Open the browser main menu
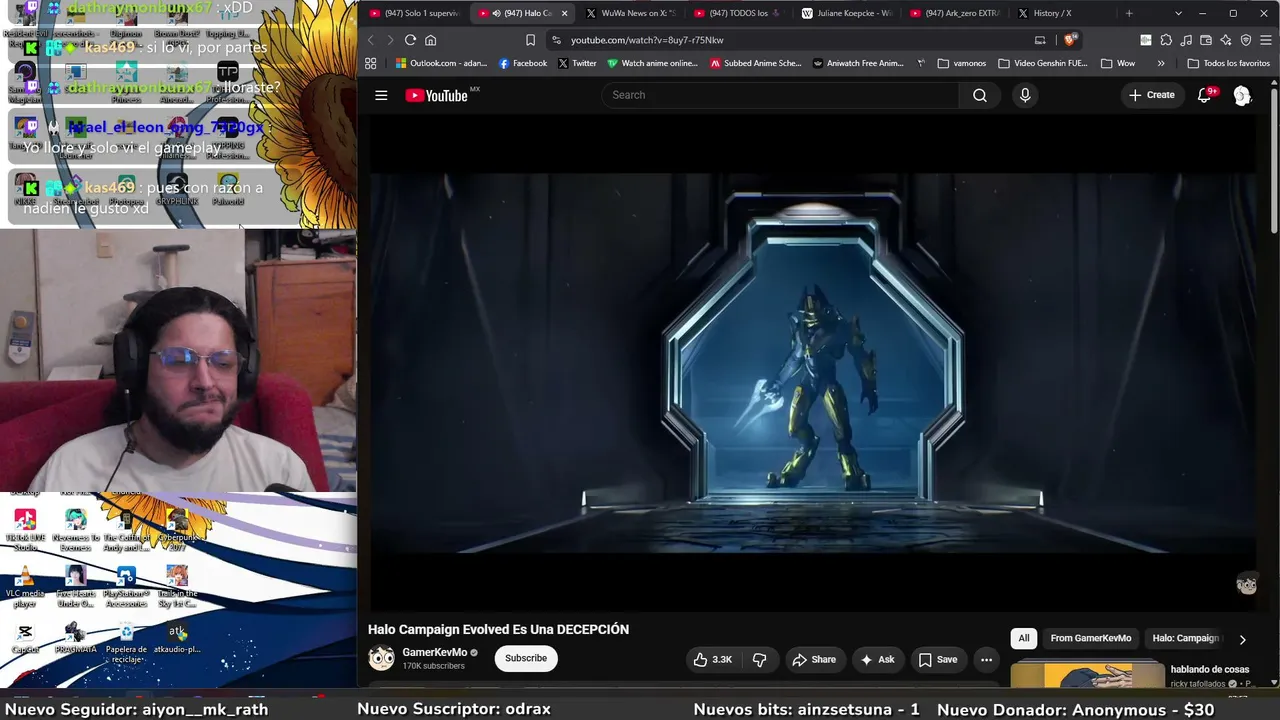 tap(1266, 40)
